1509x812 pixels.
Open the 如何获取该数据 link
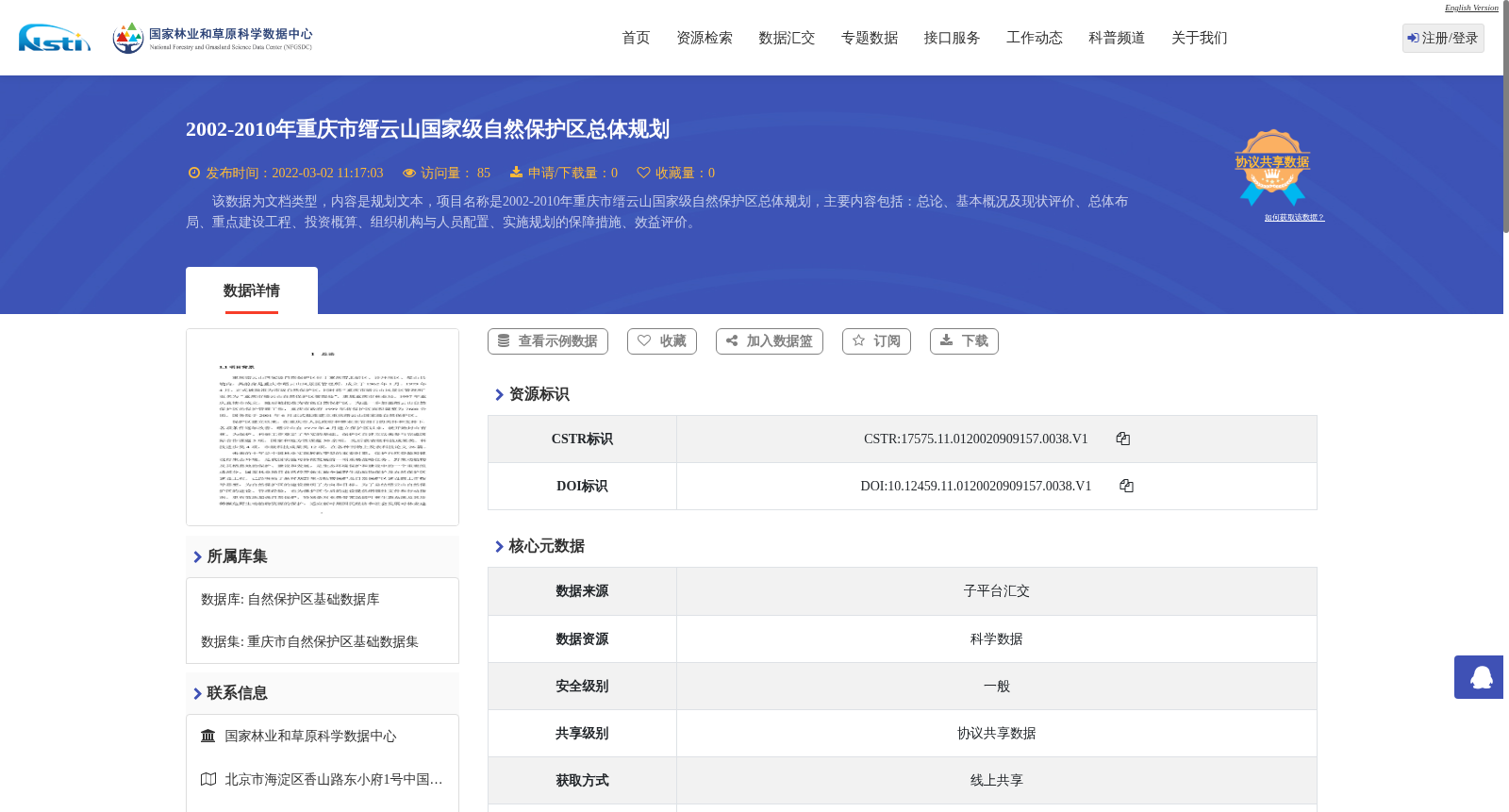click(x=1294, y=218)
